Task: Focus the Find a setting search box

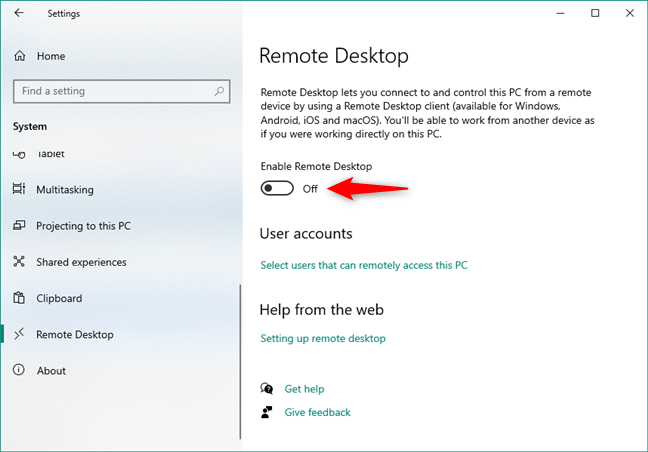Action: pos(122,91)
